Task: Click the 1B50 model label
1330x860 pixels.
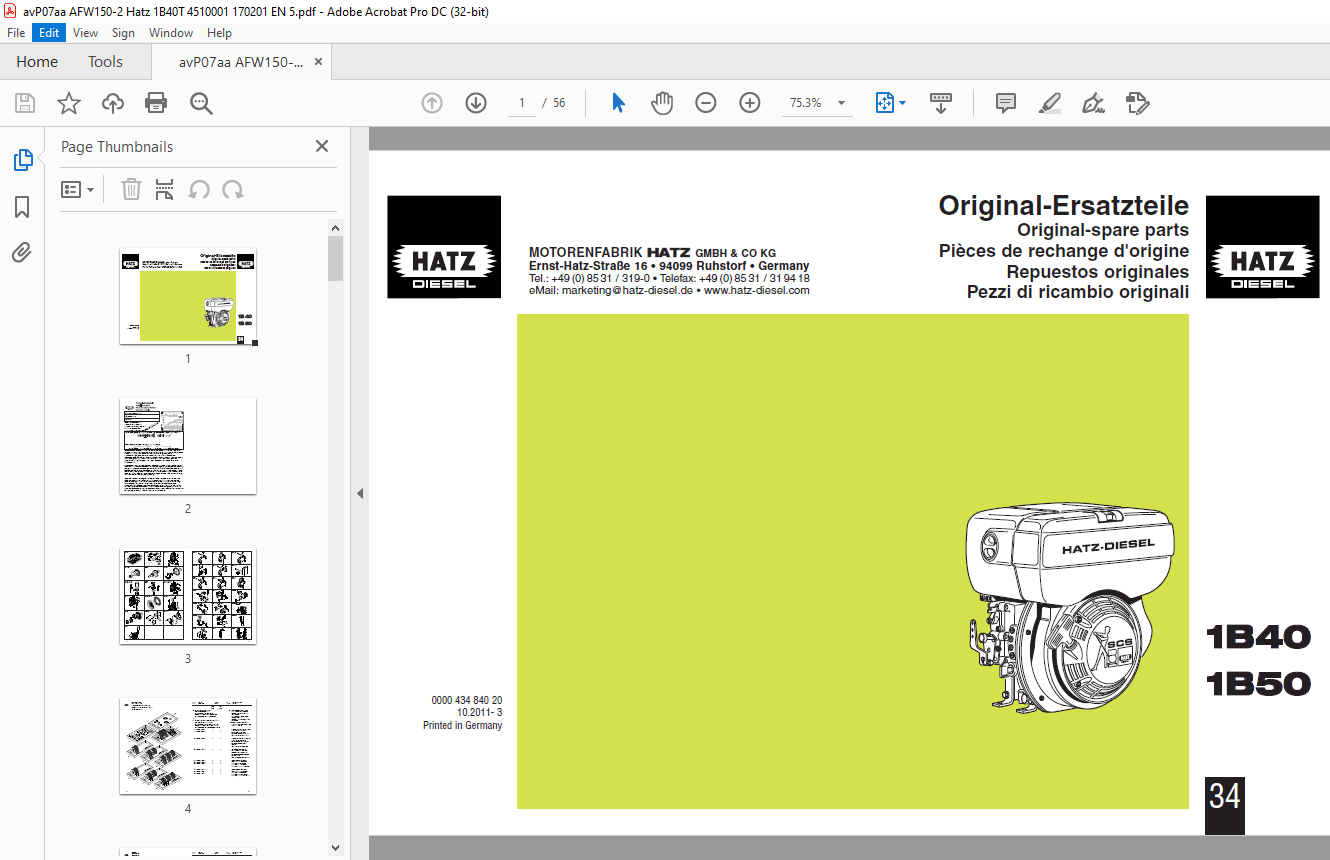Action: (1258, 684)
